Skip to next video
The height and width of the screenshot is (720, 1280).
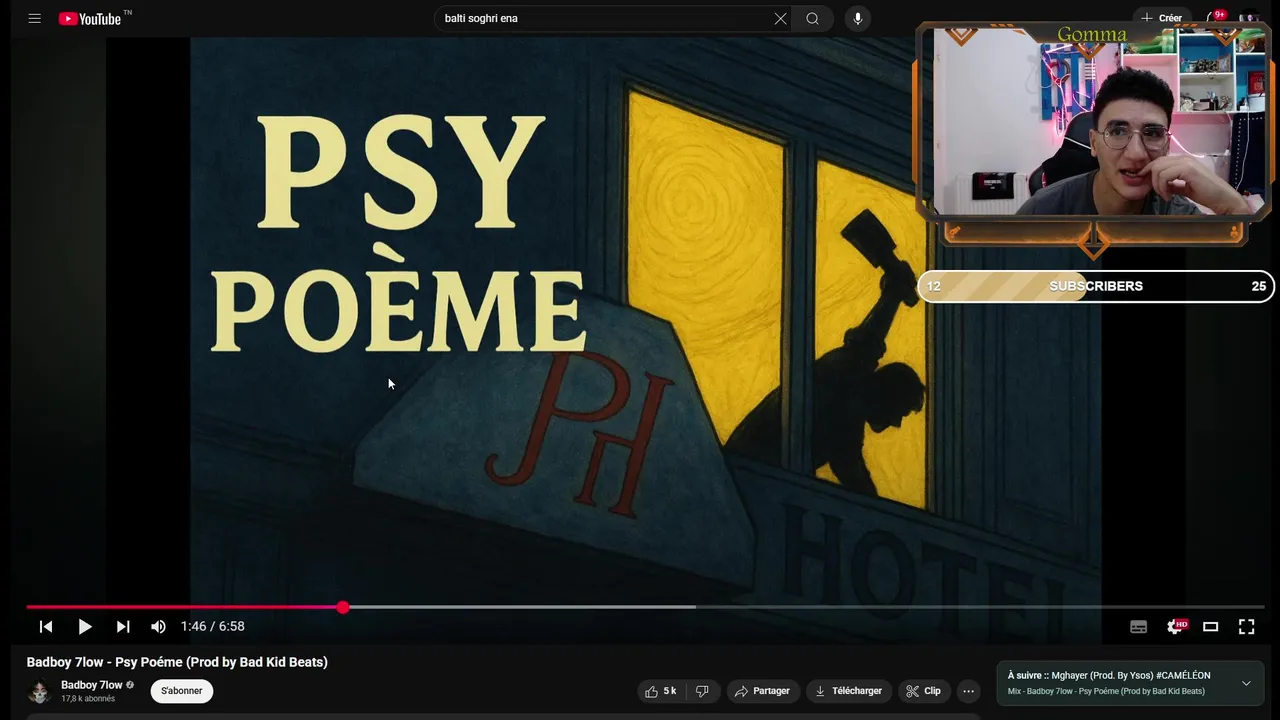pyautogui.click(x=123, y=626)
